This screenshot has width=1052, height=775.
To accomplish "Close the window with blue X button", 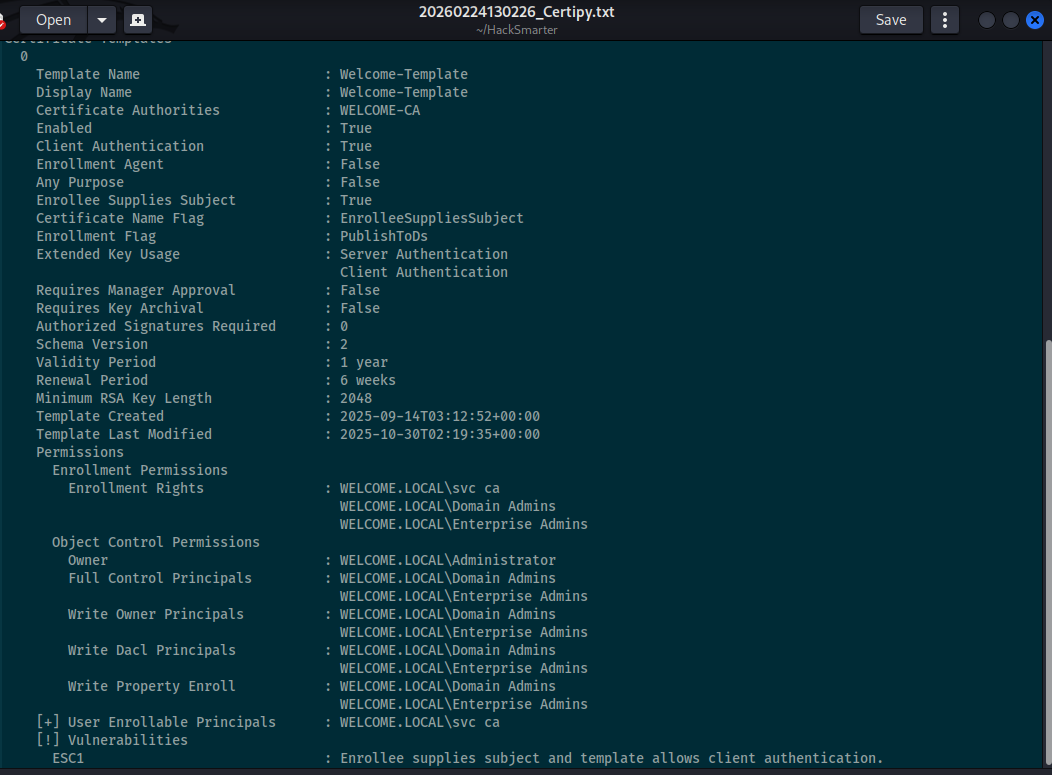I will click(1035, 20).
